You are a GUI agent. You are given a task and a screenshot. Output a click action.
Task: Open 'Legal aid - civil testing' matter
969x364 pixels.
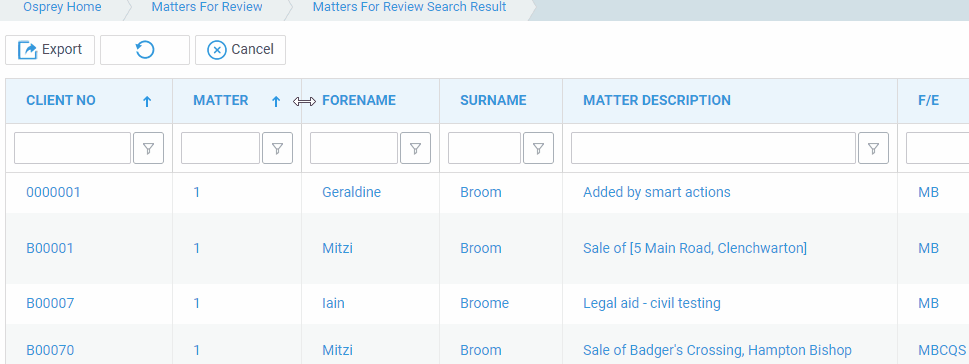(652, 303)
